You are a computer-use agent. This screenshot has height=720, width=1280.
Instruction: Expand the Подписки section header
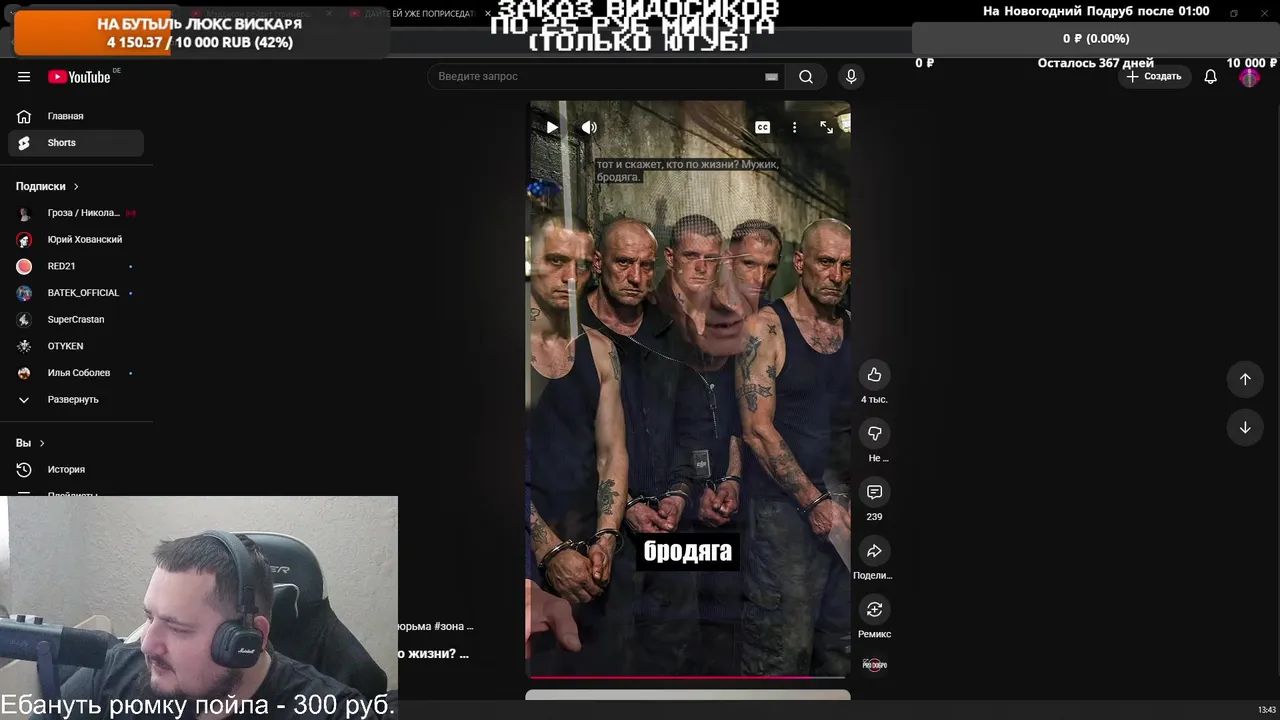47,187
